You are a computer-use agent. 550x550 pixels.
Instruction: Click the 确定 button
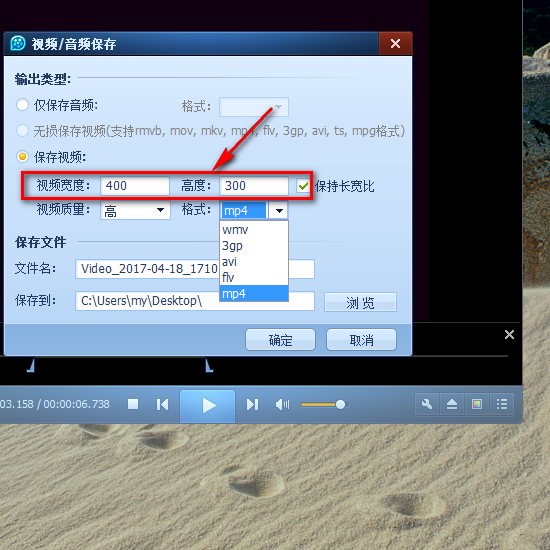(280, 340)
